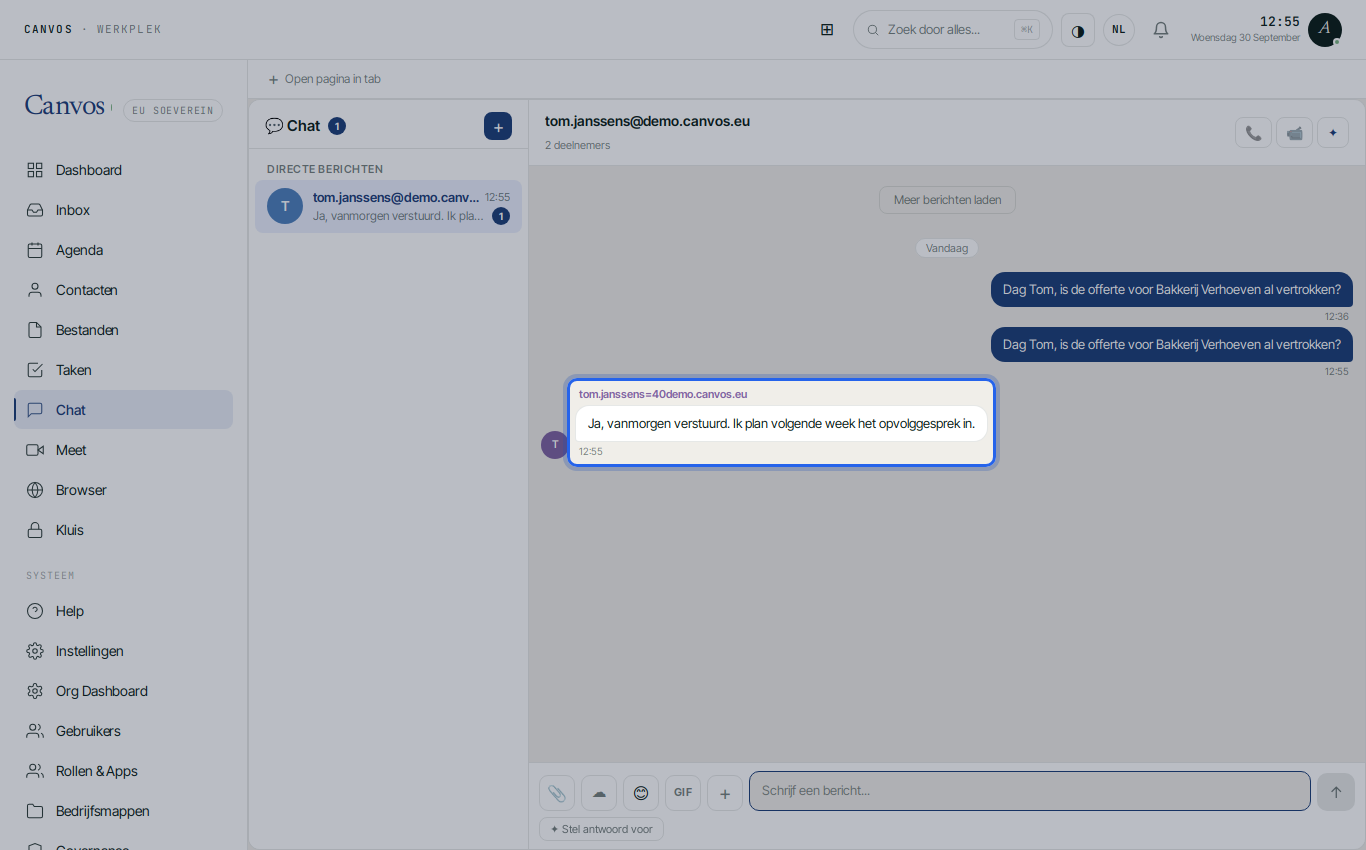This screenshot has width=1366, height=850.
Task: Click the Help question-mark icon
Action: (35, 611)
